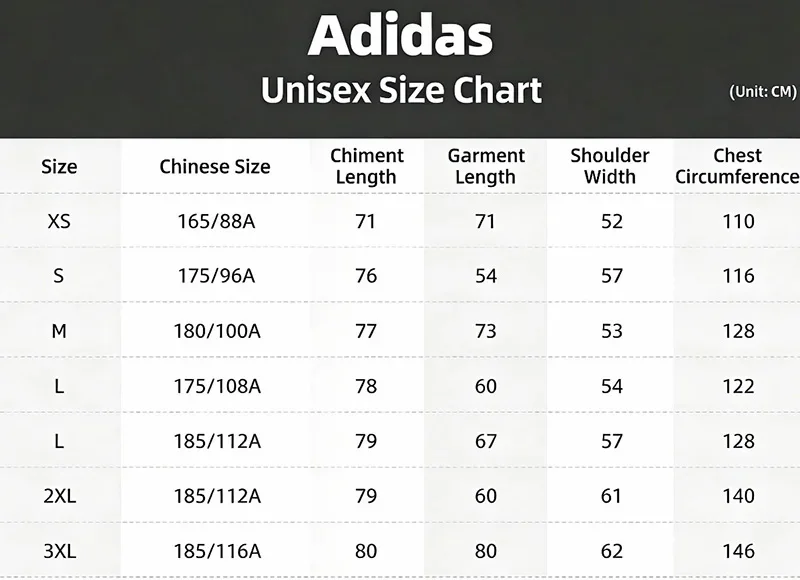Image resolution: width=800 pixels, height=580 pixels.
Task: Select the Size column header
Action: click(x=59, y=167)
